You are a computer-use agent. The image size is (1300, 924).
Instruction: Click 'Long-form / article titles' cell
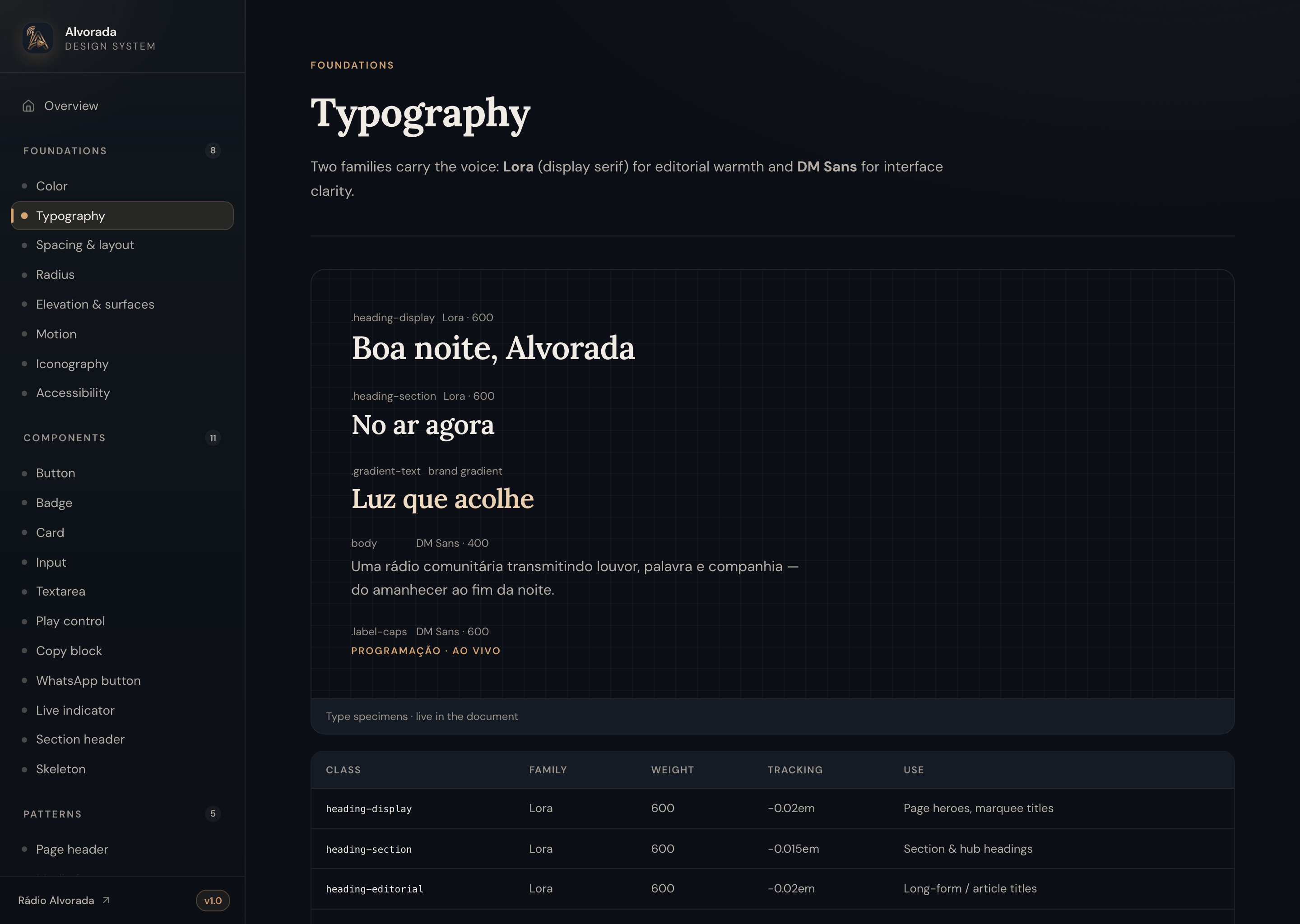[x=970, y=888]
